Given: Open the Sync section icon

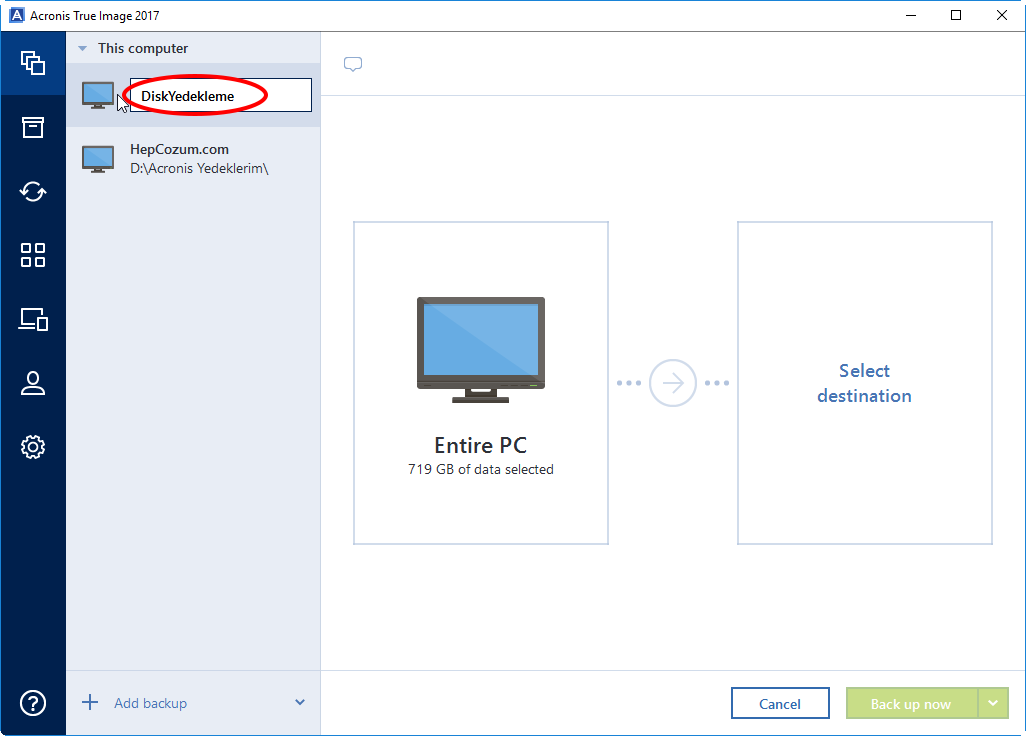Looking at the screenshot, I should 33,192.
